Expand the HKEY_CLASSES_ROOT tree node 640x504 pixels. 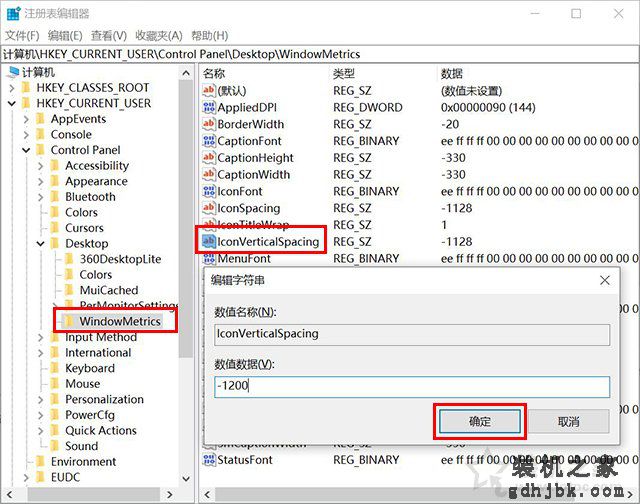[12, 87]
